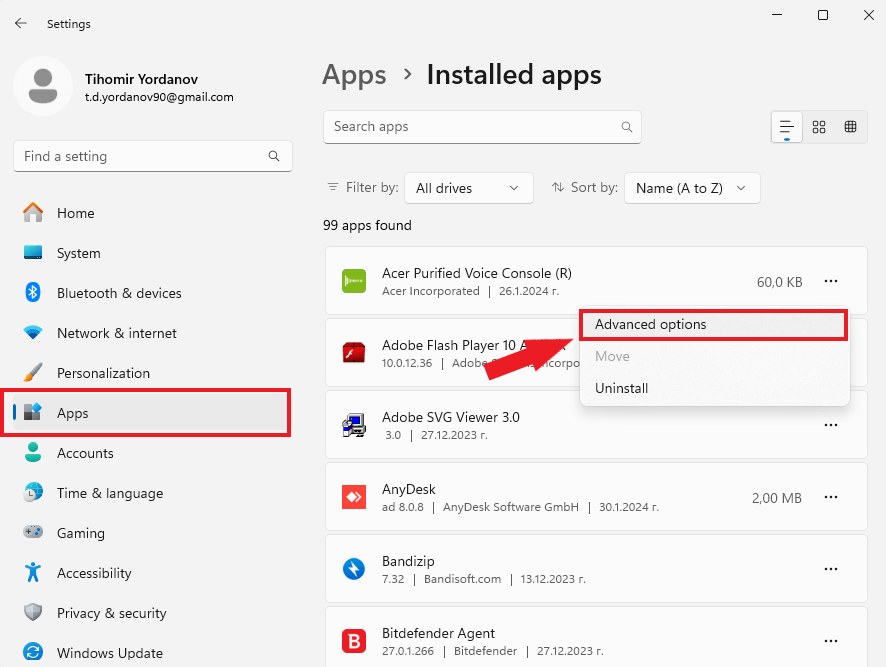Open more options for Bandizip
886x667 pixels.
tap(831, 569)
